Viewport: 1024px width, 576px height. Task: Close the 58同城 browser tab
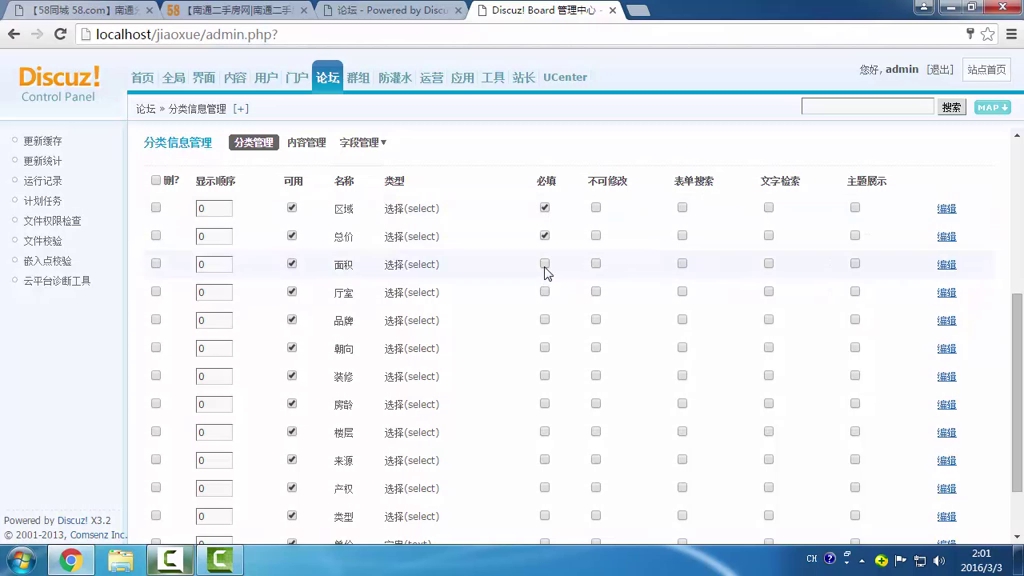click(x=150, y=10)
